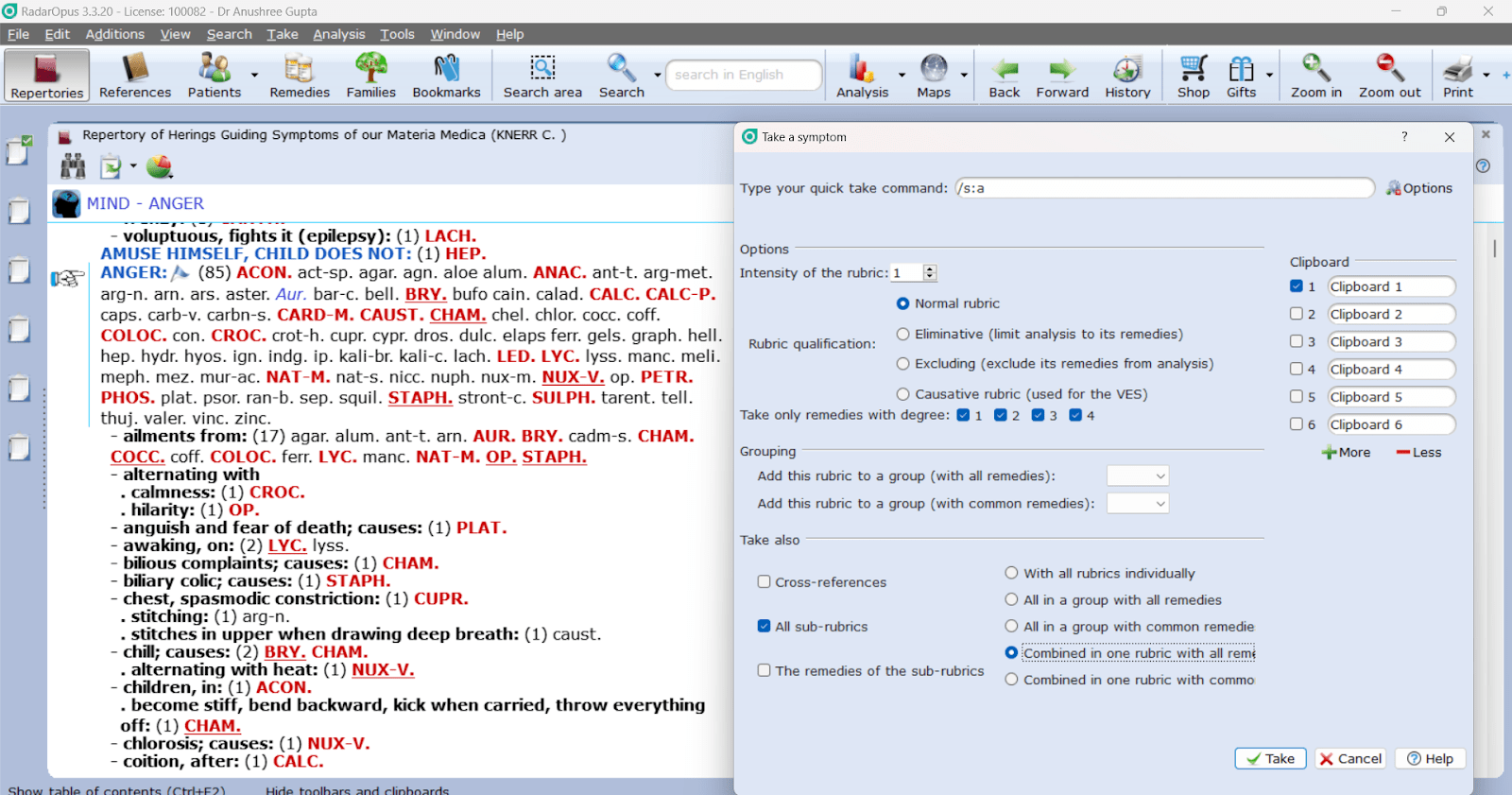Open the File menu
The width and height of the screenshot is (1512, 795).
[x=19, y=34]
